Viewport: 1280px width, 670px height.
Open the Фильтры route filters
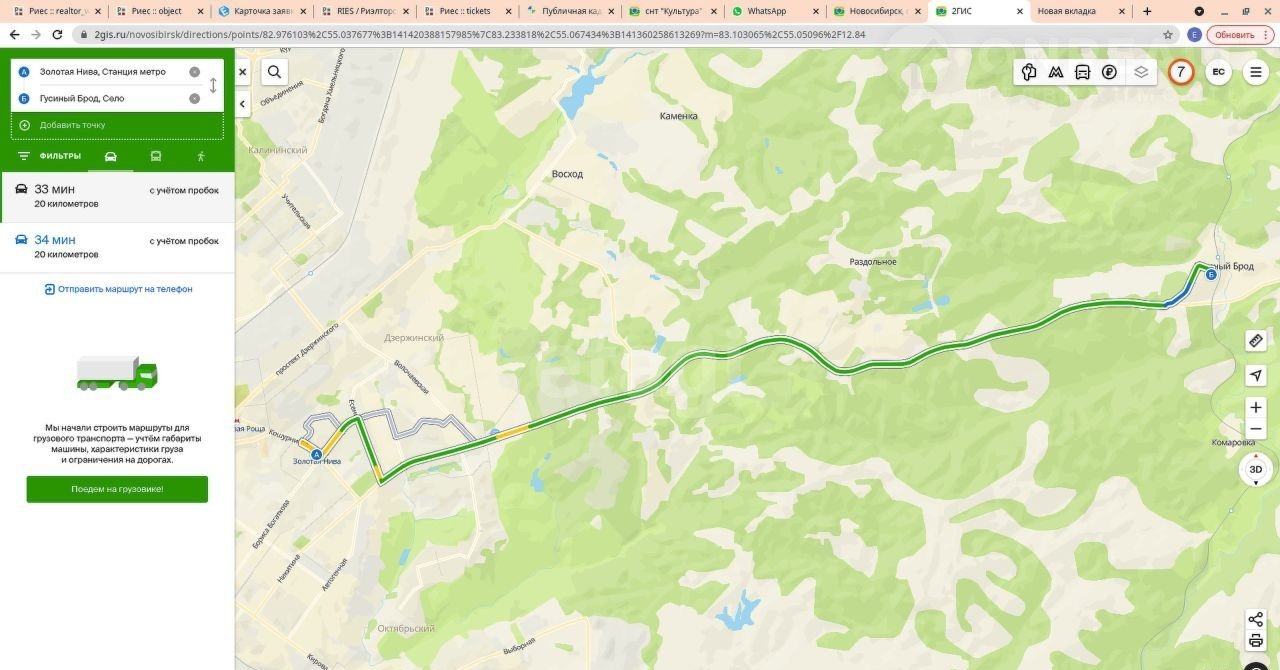(50, 156)
